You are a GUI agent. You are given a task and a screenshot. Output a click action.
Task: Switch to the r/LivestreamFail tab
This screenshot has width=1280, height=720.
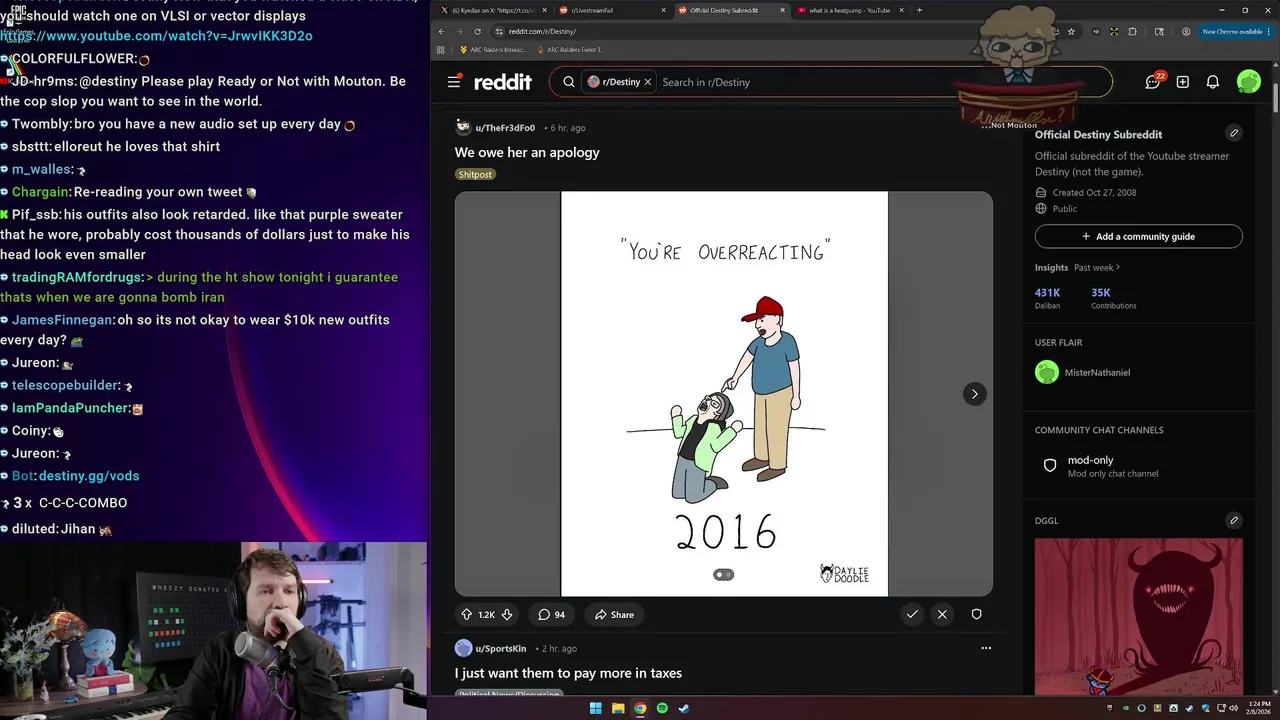(610, 10)
